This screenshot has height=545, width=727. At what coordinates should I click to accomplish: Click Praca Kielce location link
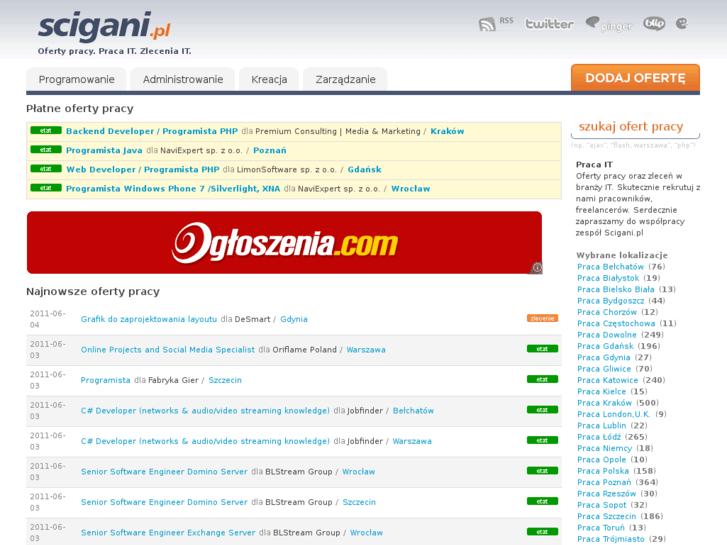pyautogui.click(x=601, y=392)
